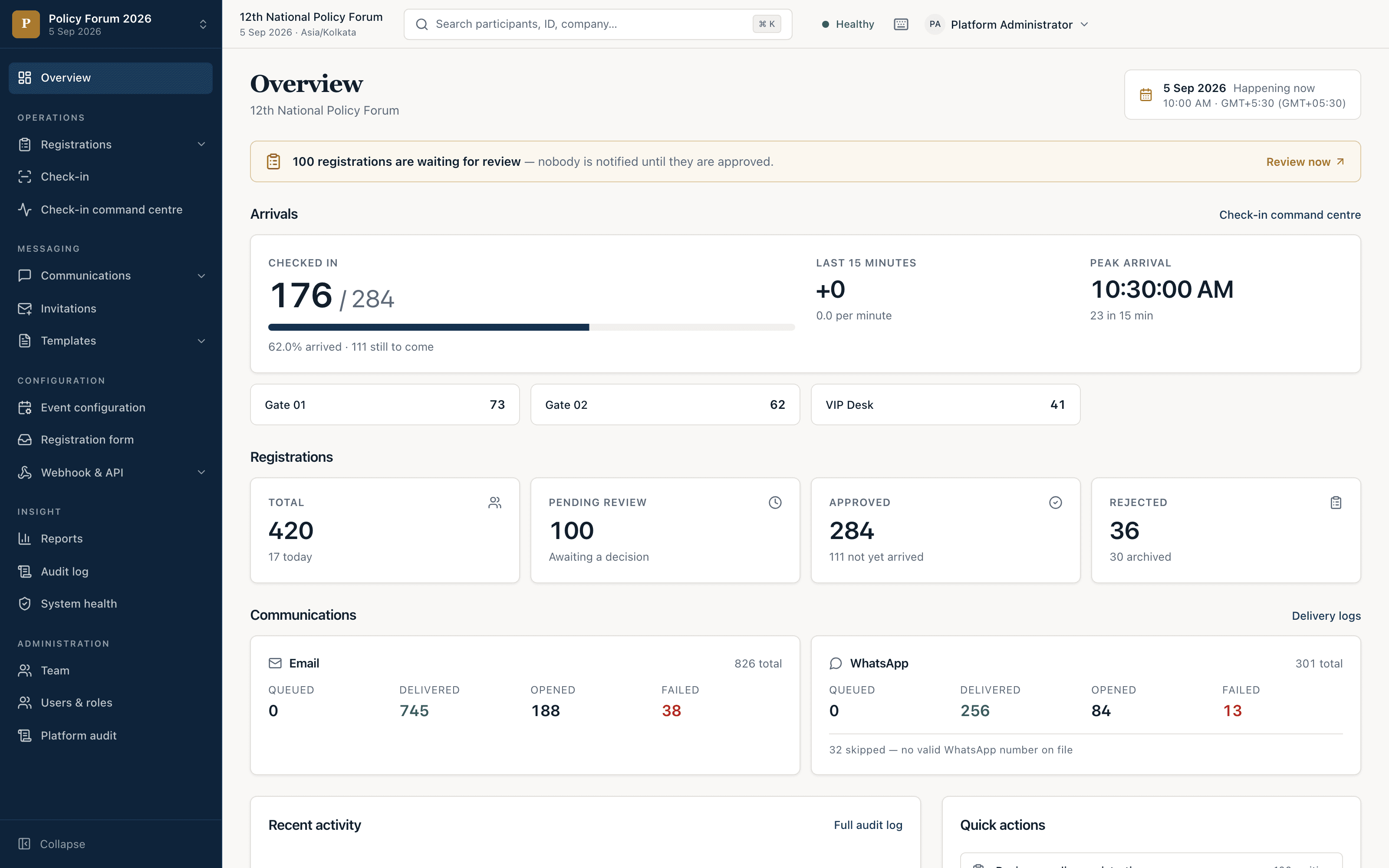Click the calendar icon in the event date card

[x=1145, y=95]
